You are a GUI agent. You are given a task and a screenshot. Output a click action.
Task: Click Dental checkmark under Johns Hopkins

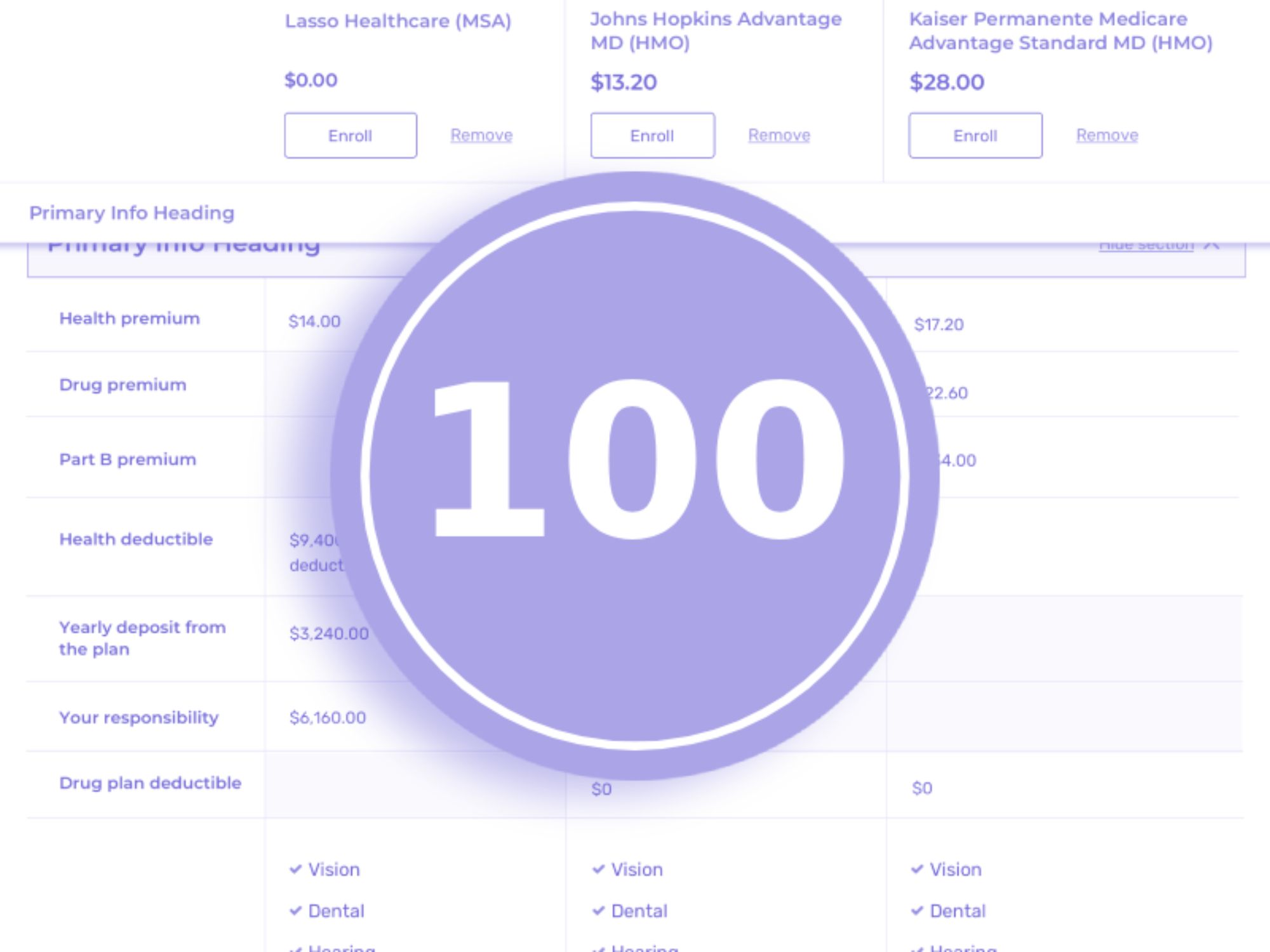pyautogui.click(x=598, y=911)
